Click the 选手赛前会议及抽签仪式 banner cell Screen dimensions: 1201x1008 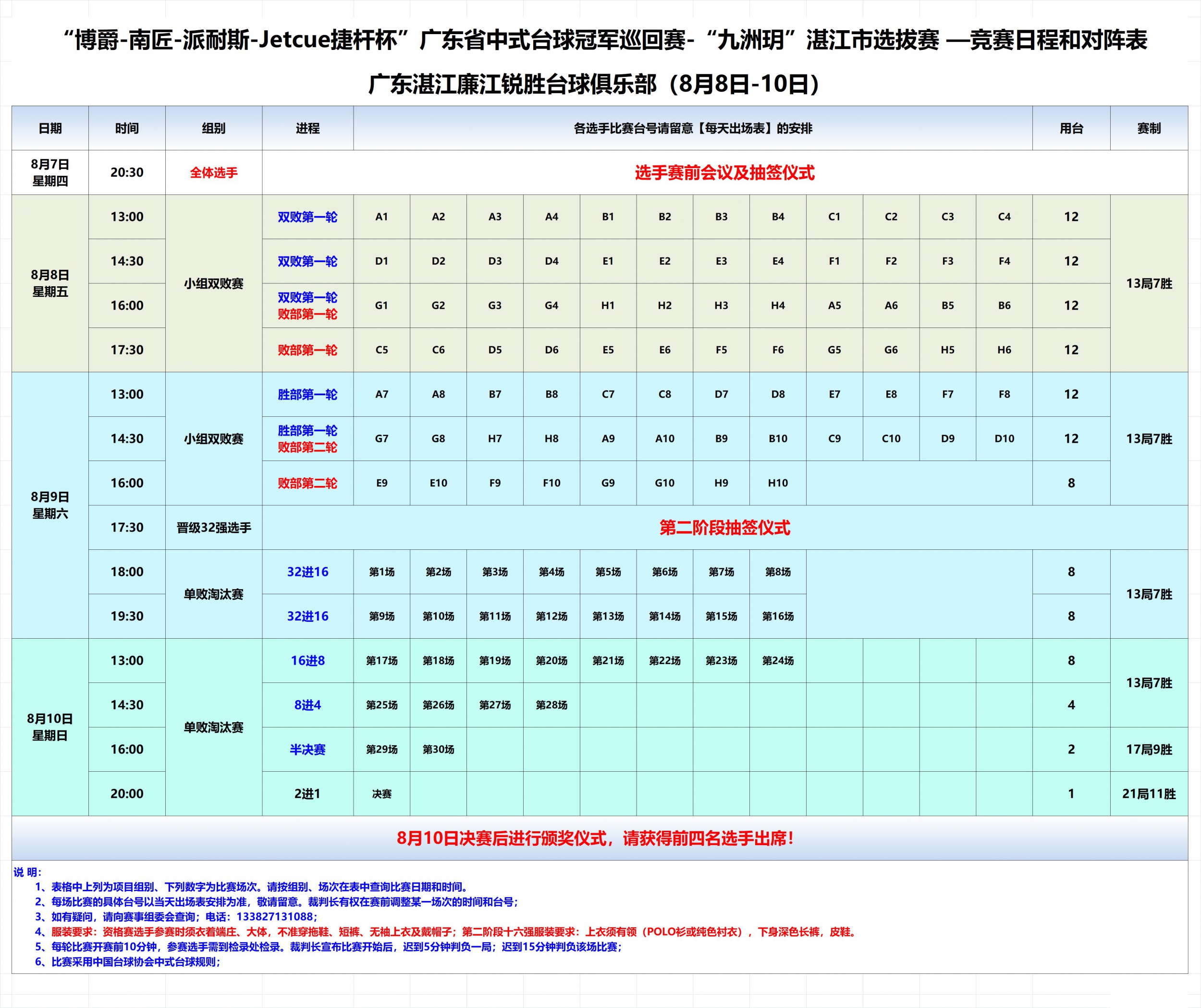[x=724, y=173]
